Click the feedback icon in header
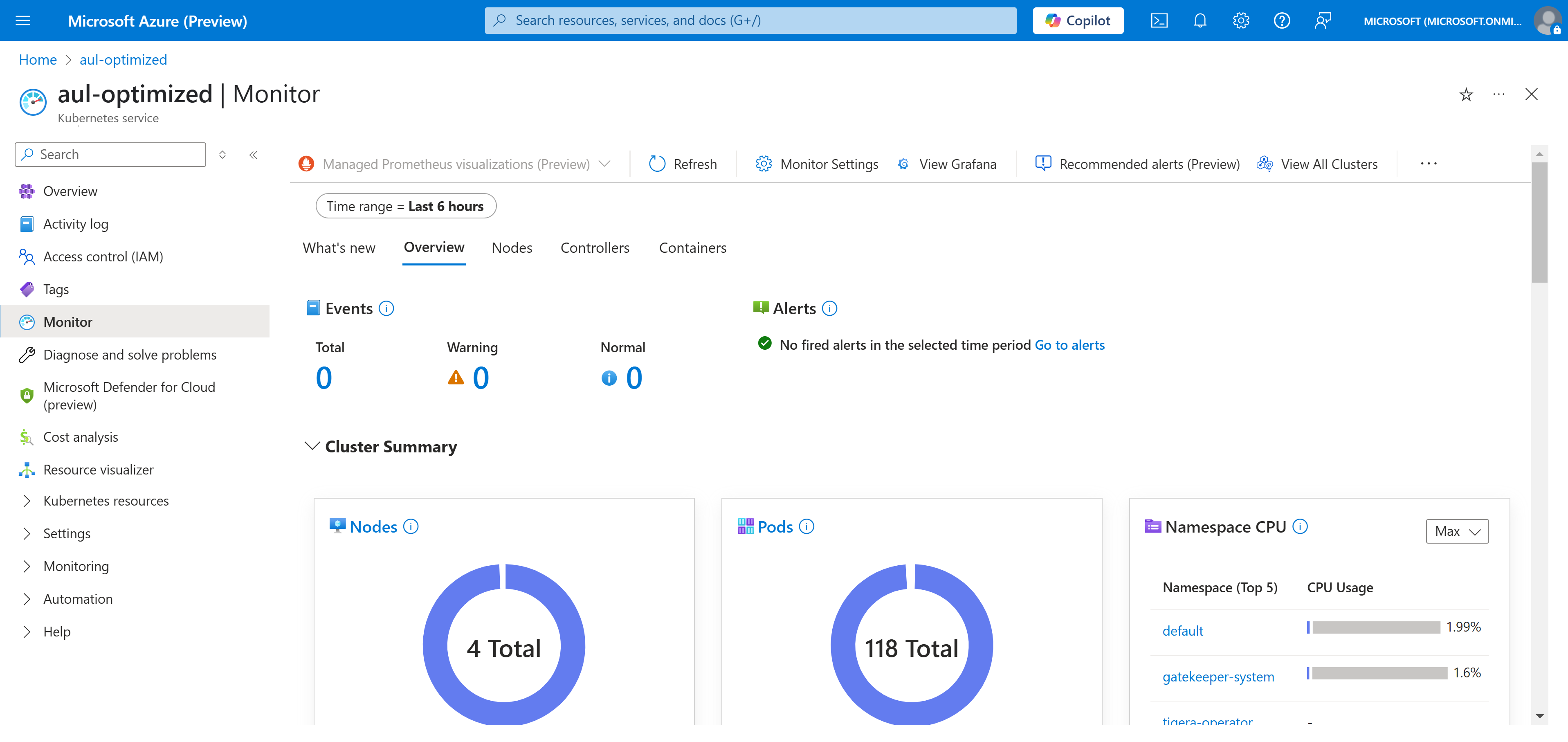 (1322, 21)
